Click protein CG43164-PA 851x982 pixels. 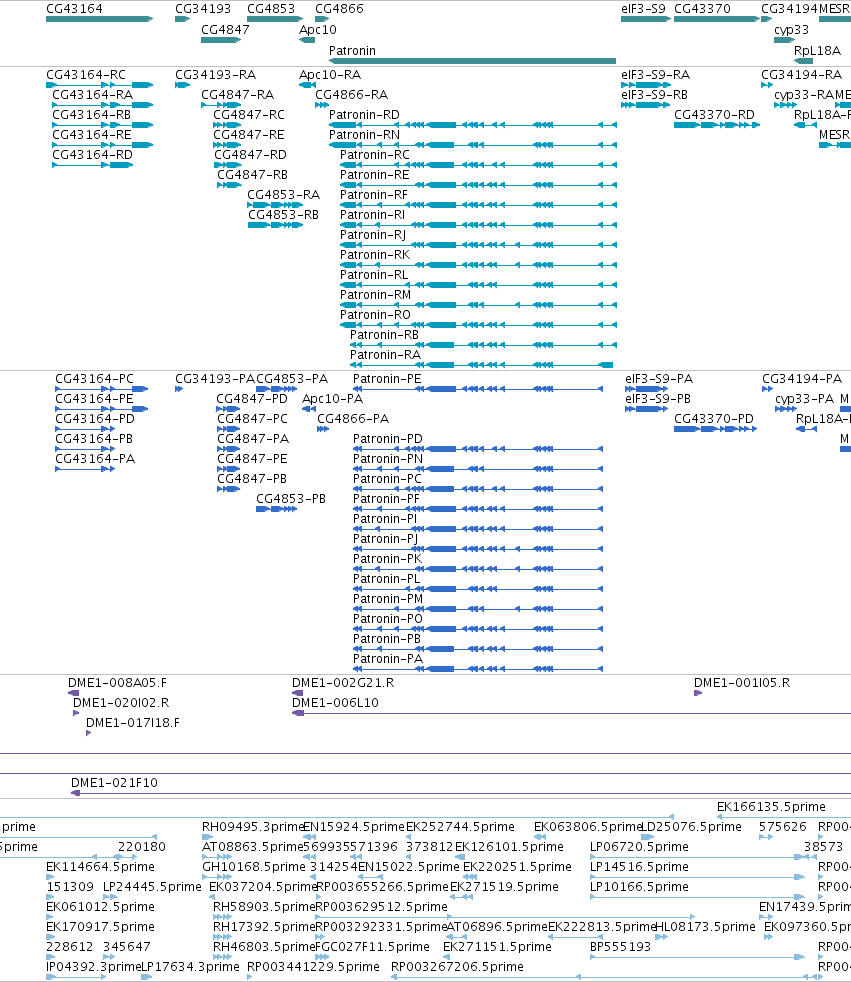pyautogui.click(x=85, y=469)
